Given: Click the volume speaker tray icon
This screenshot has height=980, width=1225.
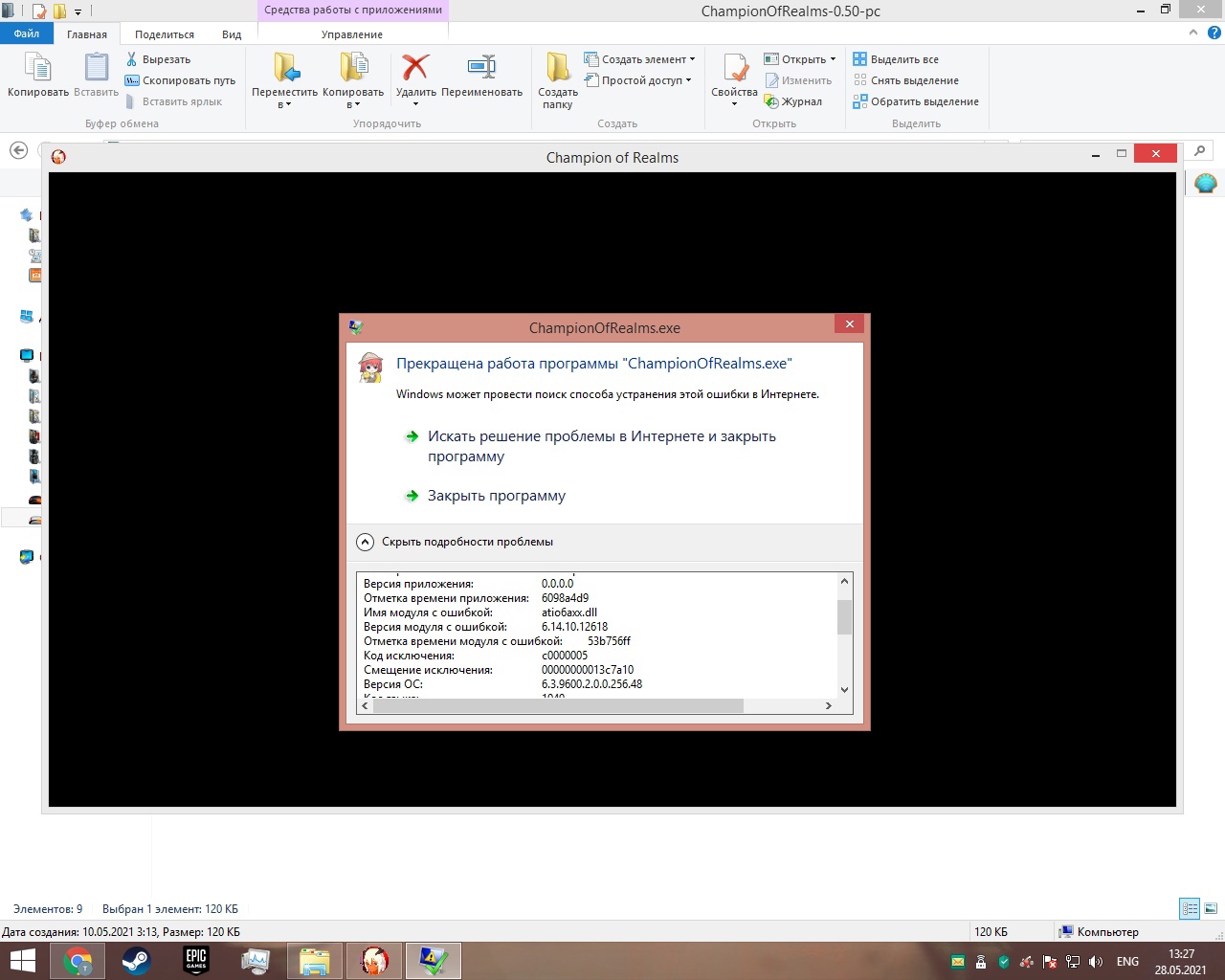Looking at the screenshot, I should click(x=1096, y=962).
